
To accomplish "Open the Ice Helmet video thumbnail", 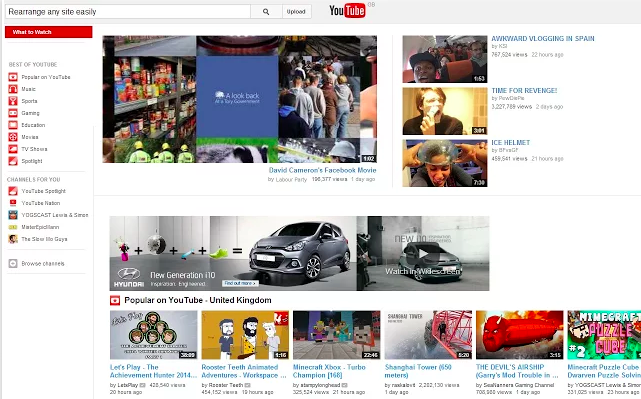I will (x=445, y=163).
